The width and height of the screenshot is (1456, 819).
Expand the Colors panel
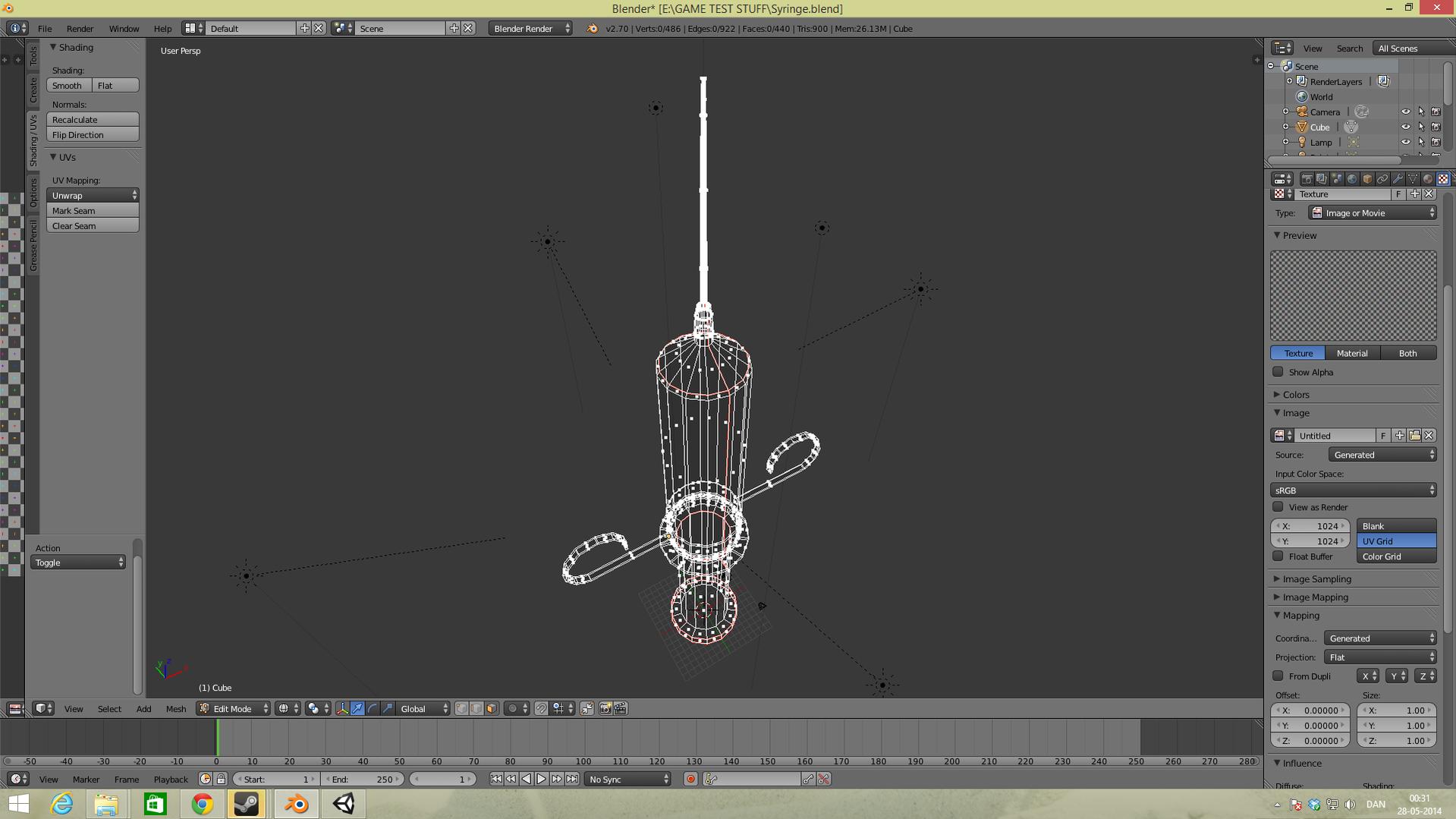[x=1295, y=395]
